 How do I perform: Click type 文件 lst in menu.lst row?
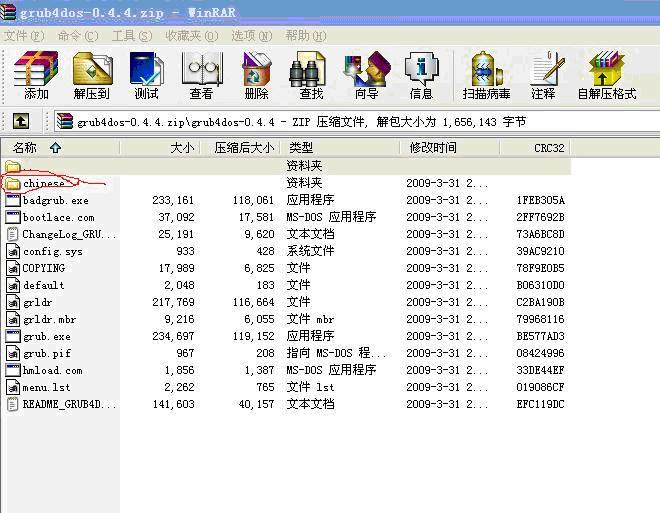click(310, 387)
